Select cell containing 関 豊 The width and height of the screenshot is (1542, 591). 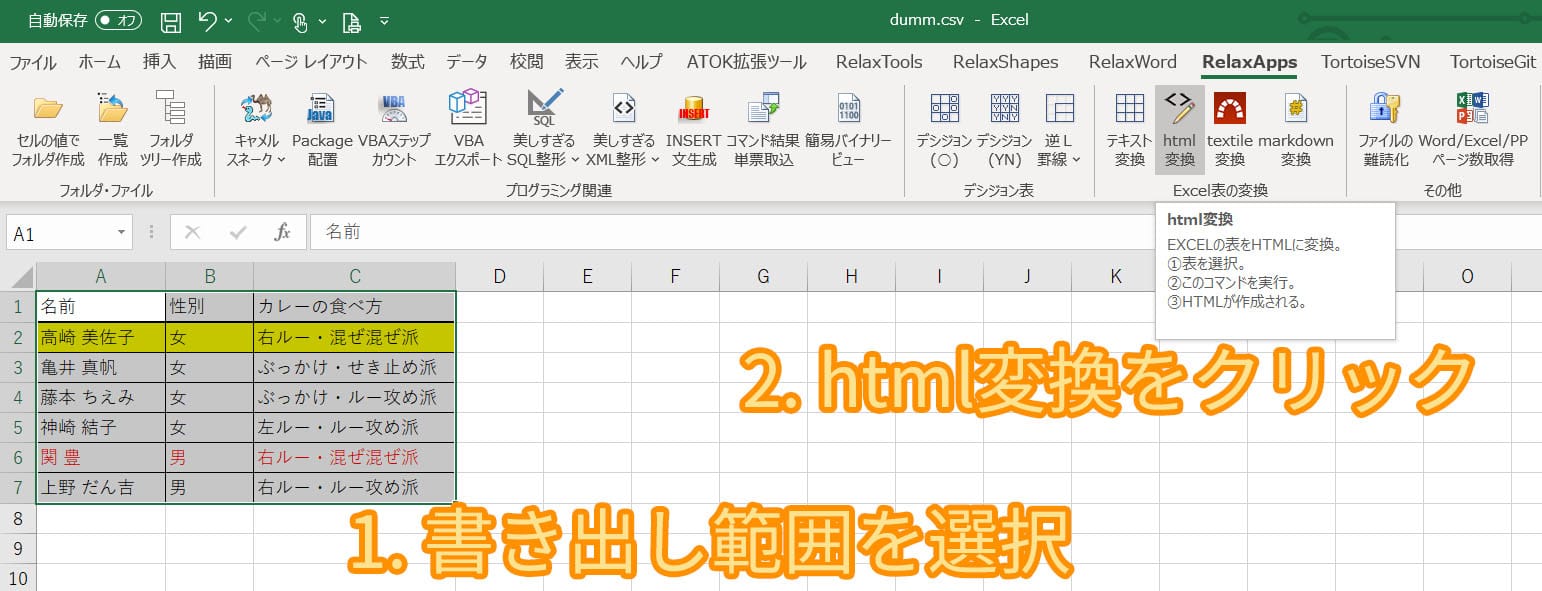click(101, 458)
